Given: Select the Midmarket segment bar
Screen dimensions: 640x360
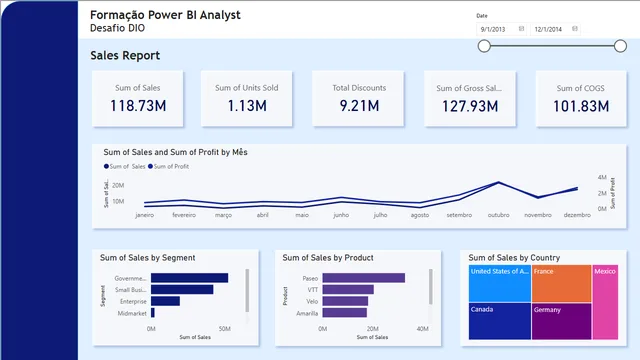Looking at the screenshot, I should click(x=153, y=313).
